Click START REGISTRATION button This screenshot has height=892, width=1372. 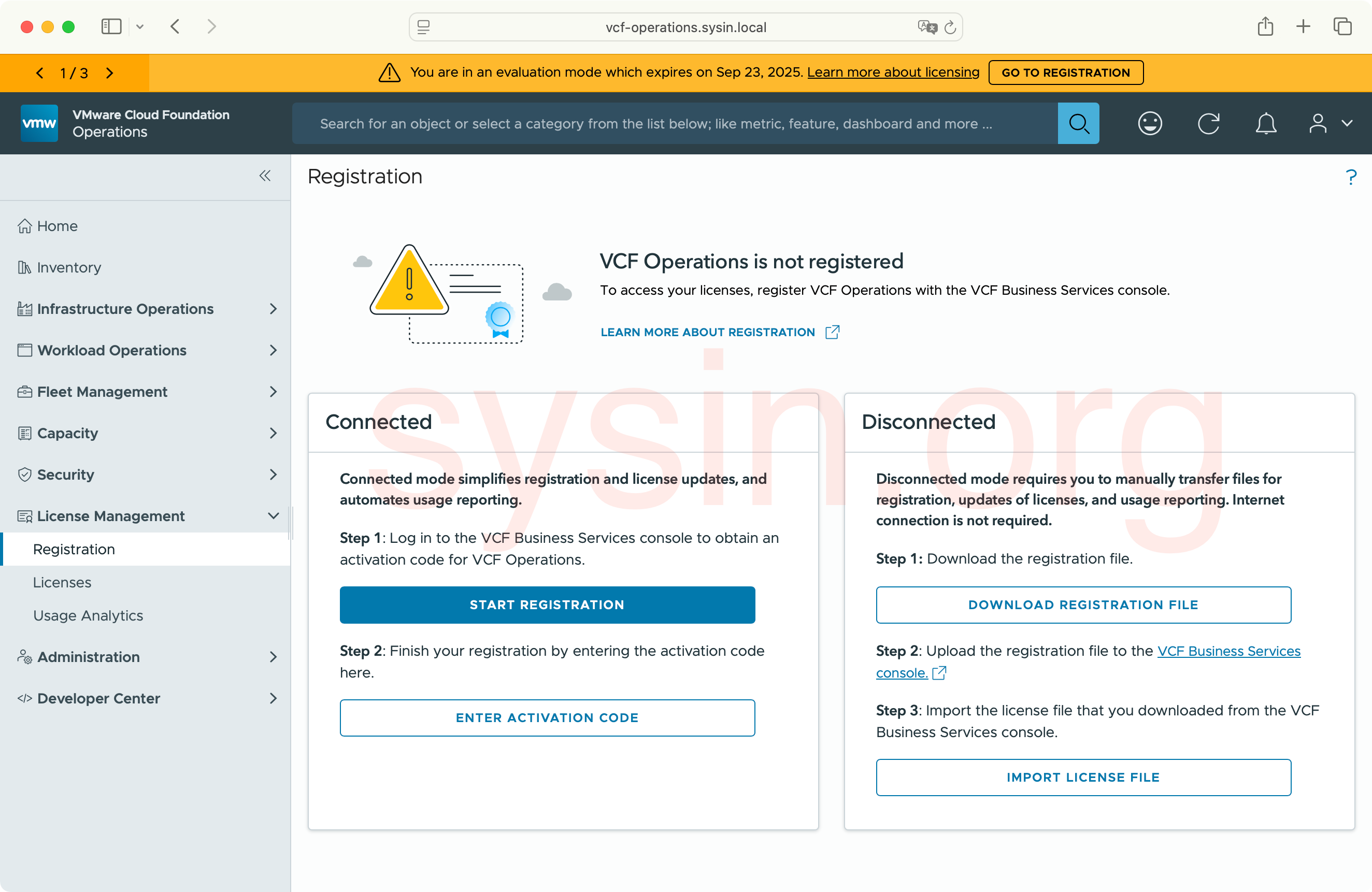(547, 605)
